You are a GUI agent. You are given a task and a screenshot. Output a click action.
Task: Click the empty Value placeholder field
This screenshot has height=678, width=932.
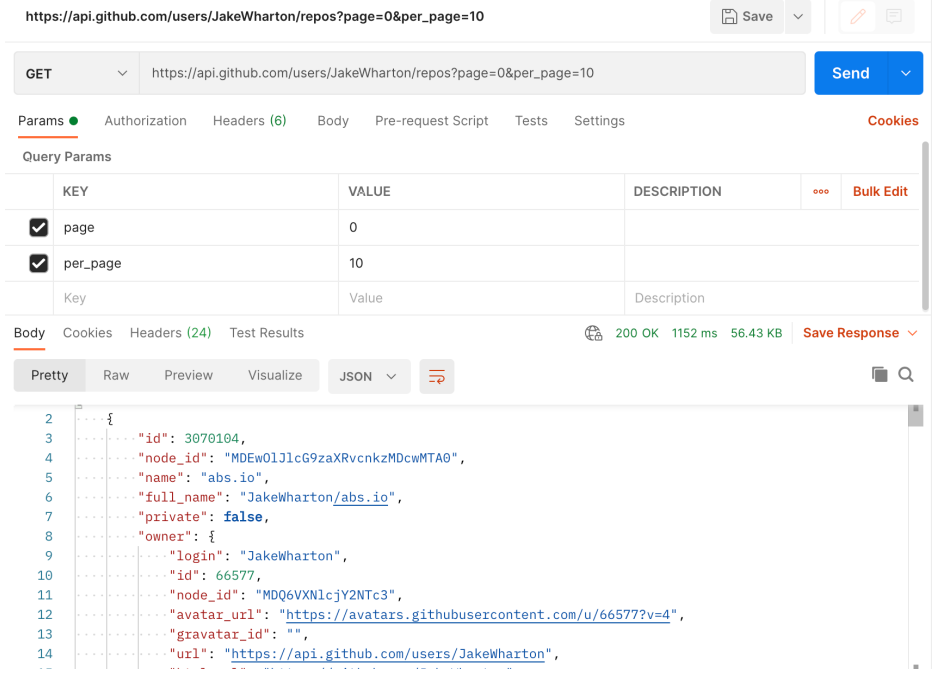coord(481,298)
